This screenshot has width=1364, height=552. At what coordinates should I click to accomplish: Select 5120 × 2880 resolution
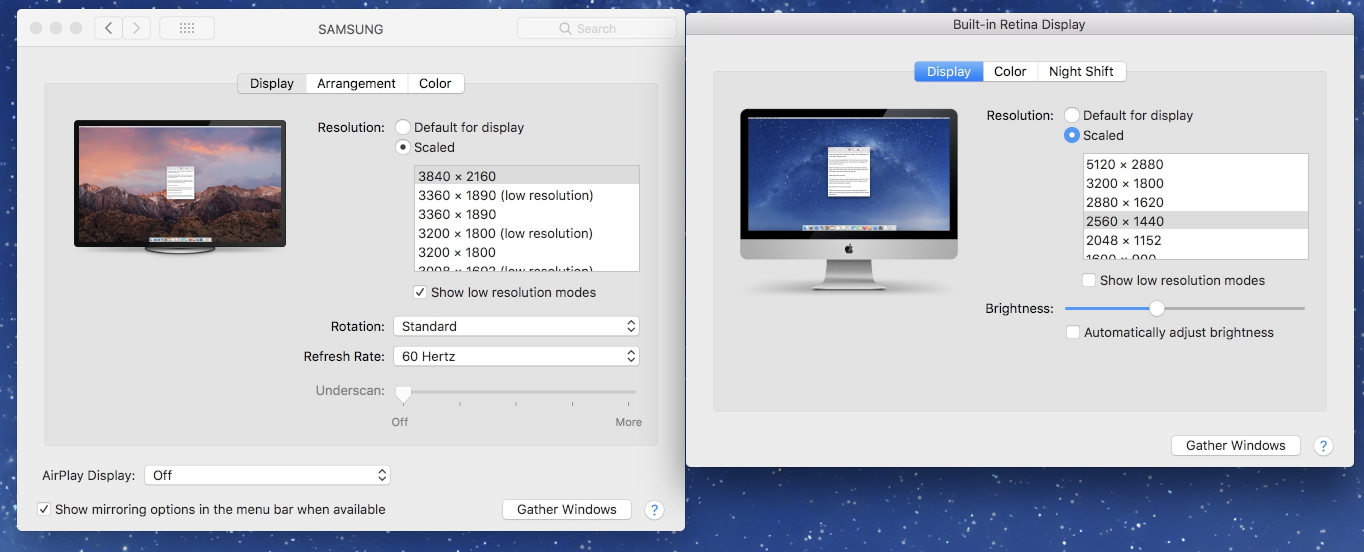(x=1125, y=164)
